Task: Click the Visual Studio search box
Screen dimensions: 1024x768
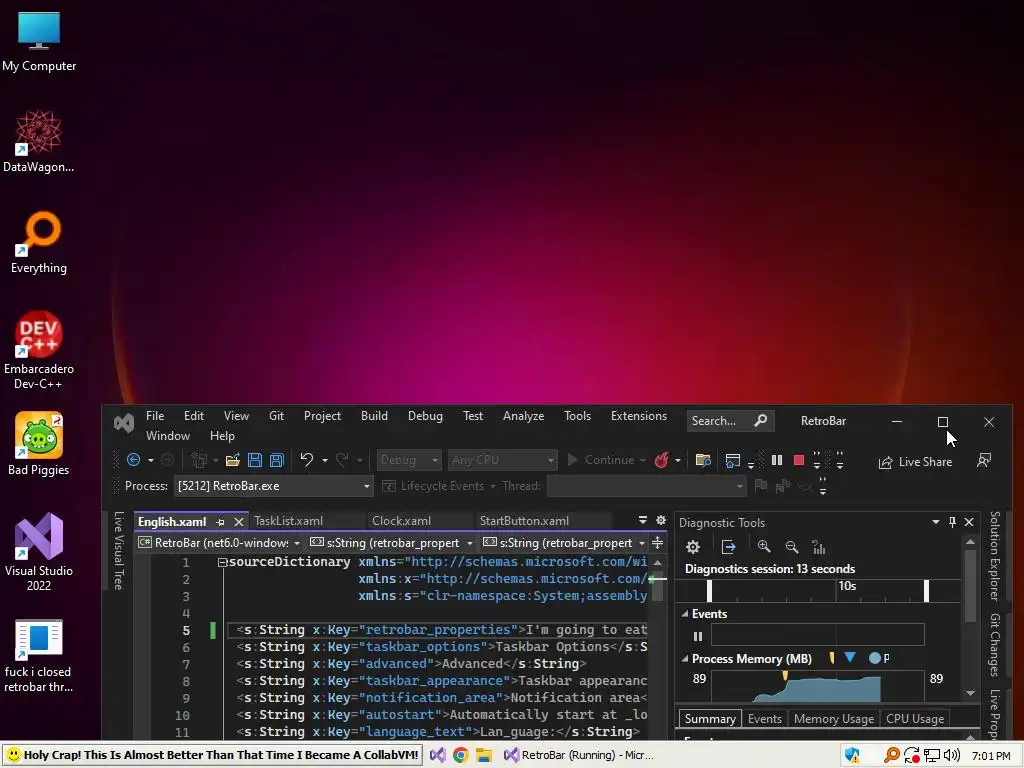Action: point(729,421)
